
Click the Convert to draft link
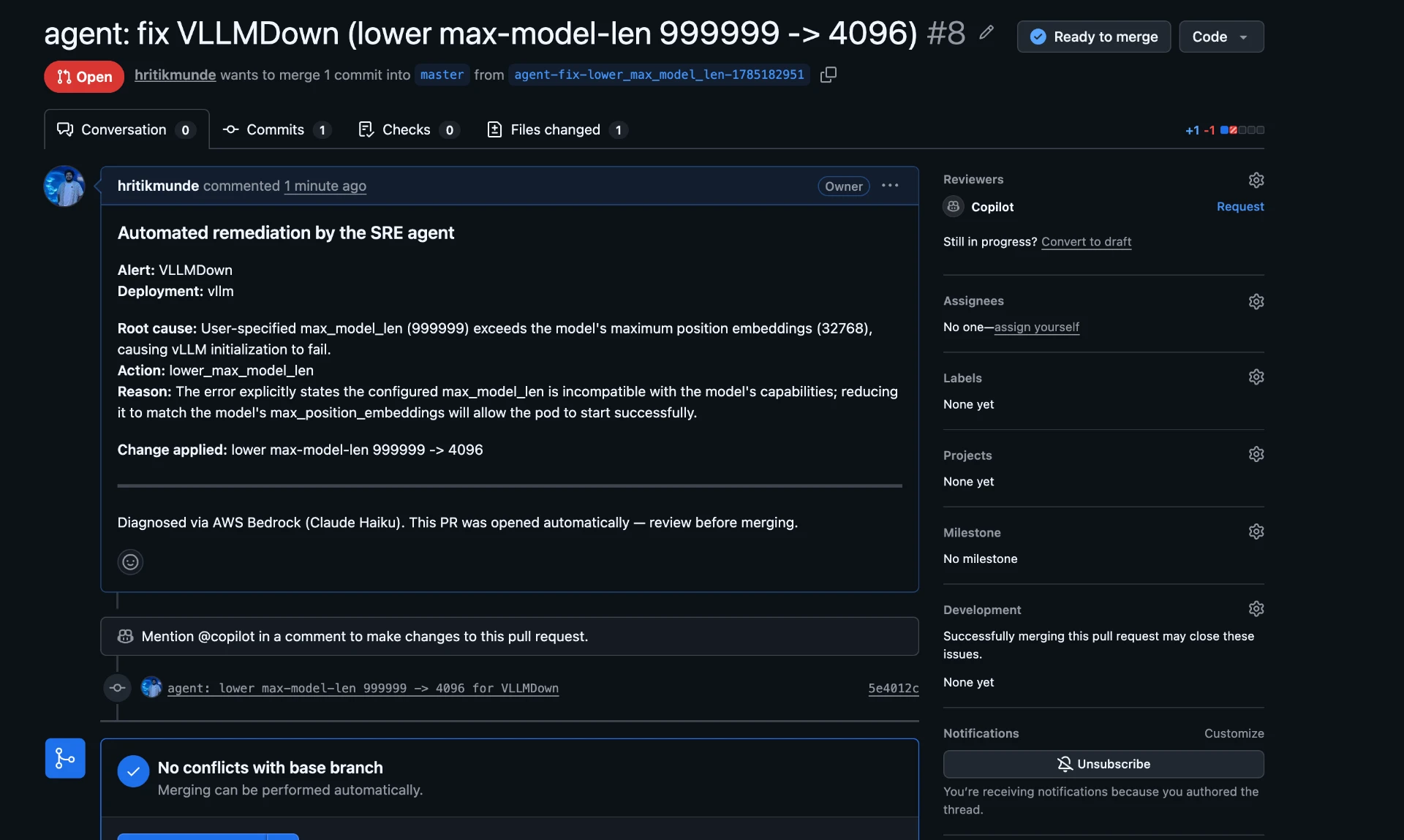click(1086, 241)
